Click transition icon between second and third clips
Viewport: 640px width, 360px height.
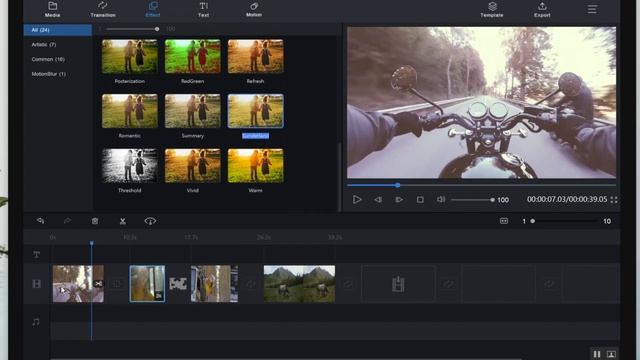[178, 284]
